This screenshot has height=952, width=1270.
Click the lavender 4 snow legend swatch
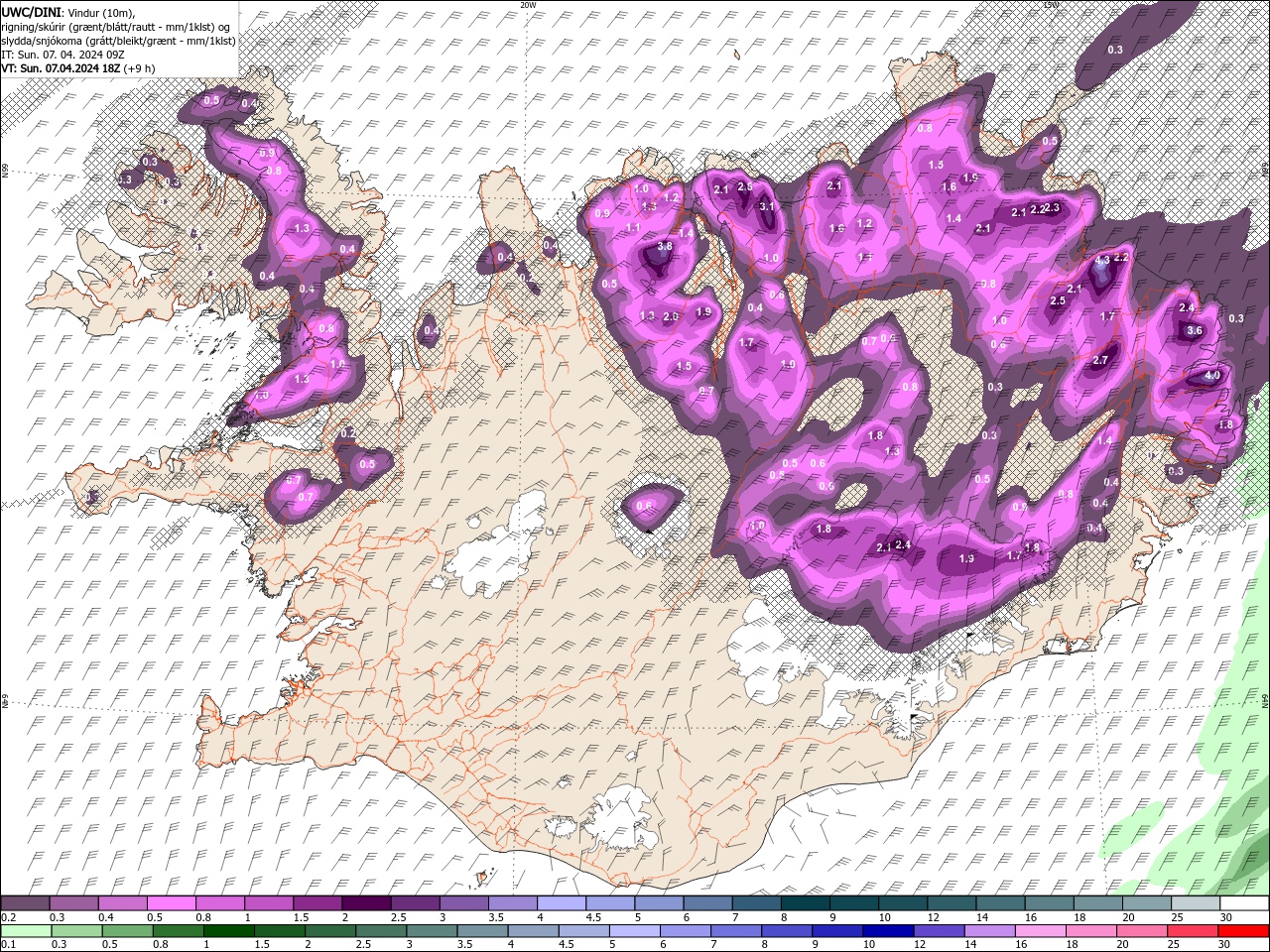click(x=562, y=903)
